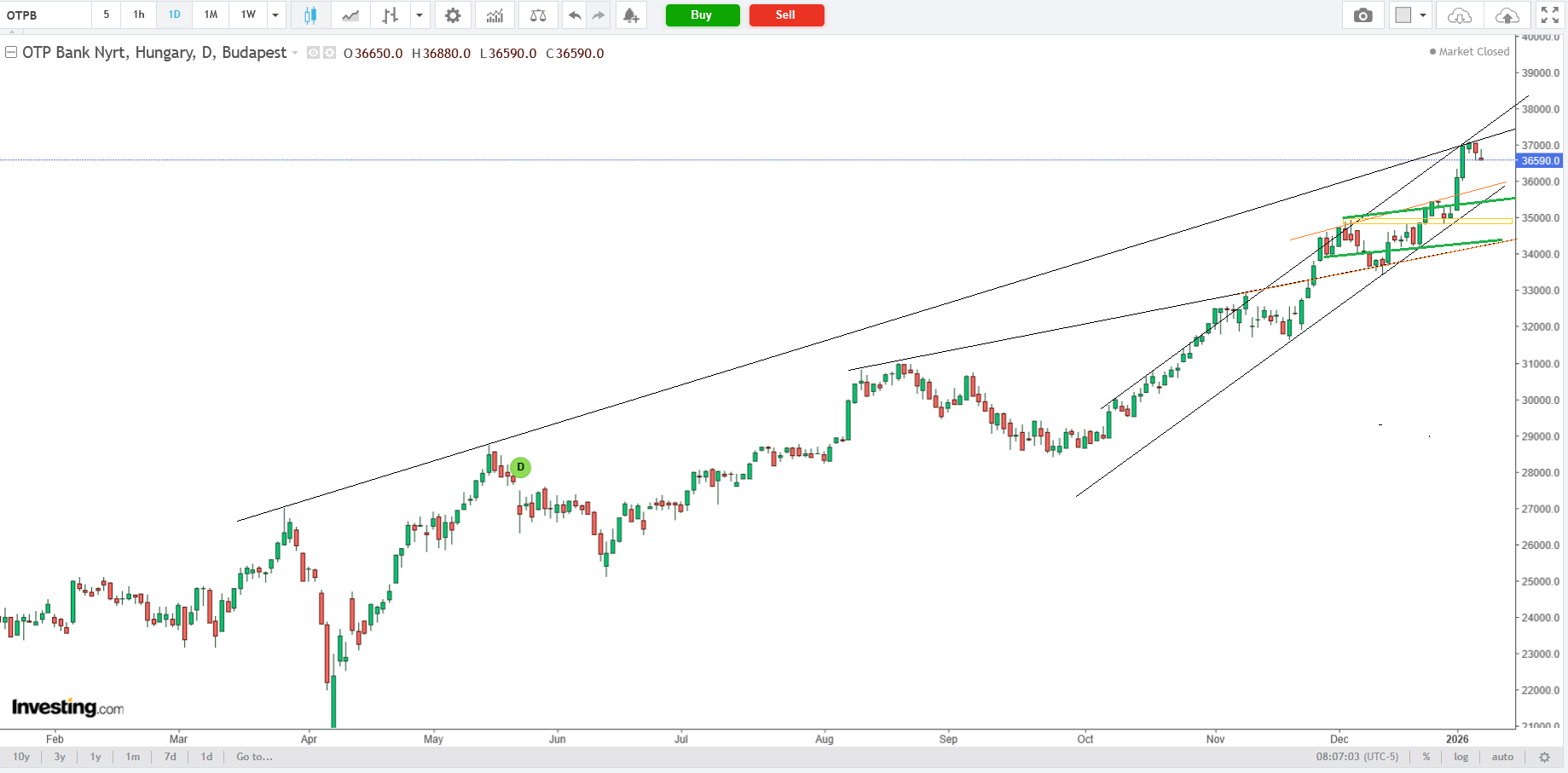Open chart properties gear in top toolbar
1568x773 pixels.
[453, 15]
